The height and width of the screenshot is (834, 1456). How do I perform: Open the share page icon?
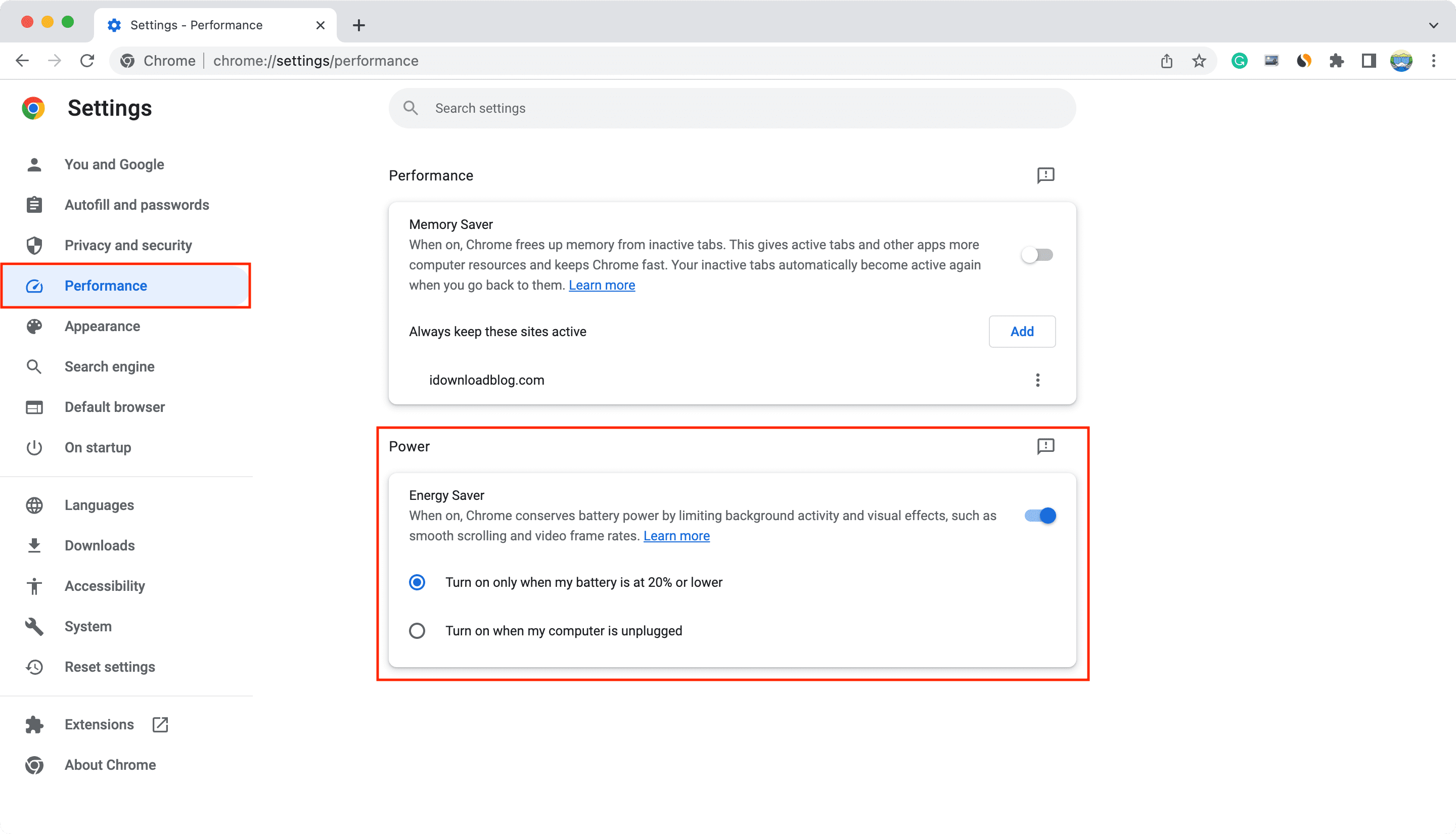tap(1167, 61)
